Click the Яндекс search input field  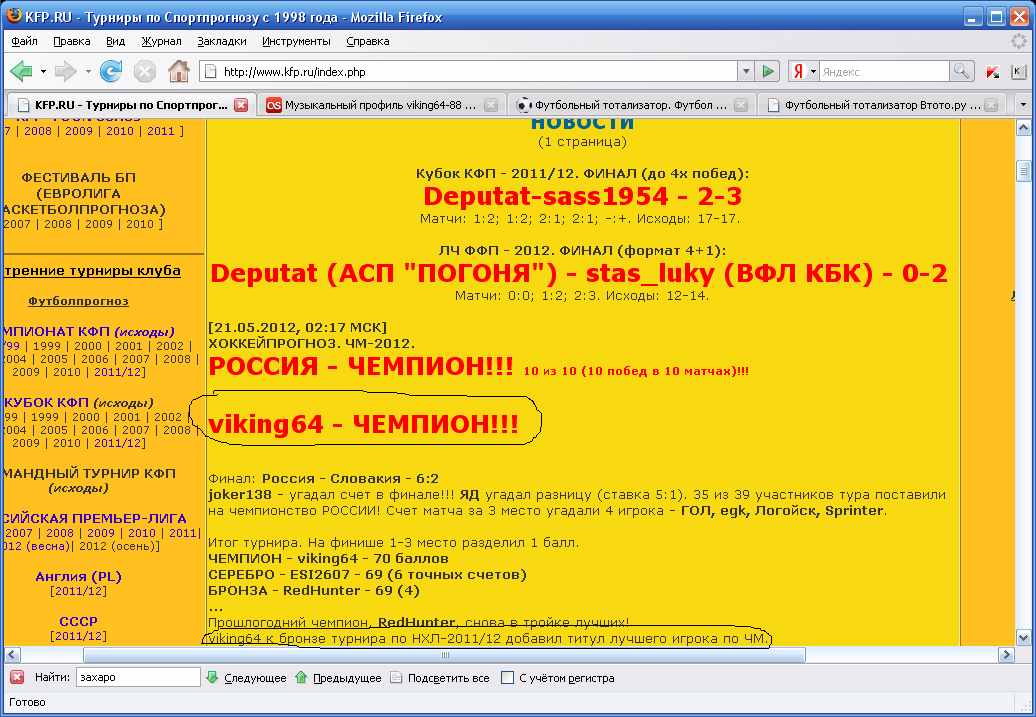(885, 71)
